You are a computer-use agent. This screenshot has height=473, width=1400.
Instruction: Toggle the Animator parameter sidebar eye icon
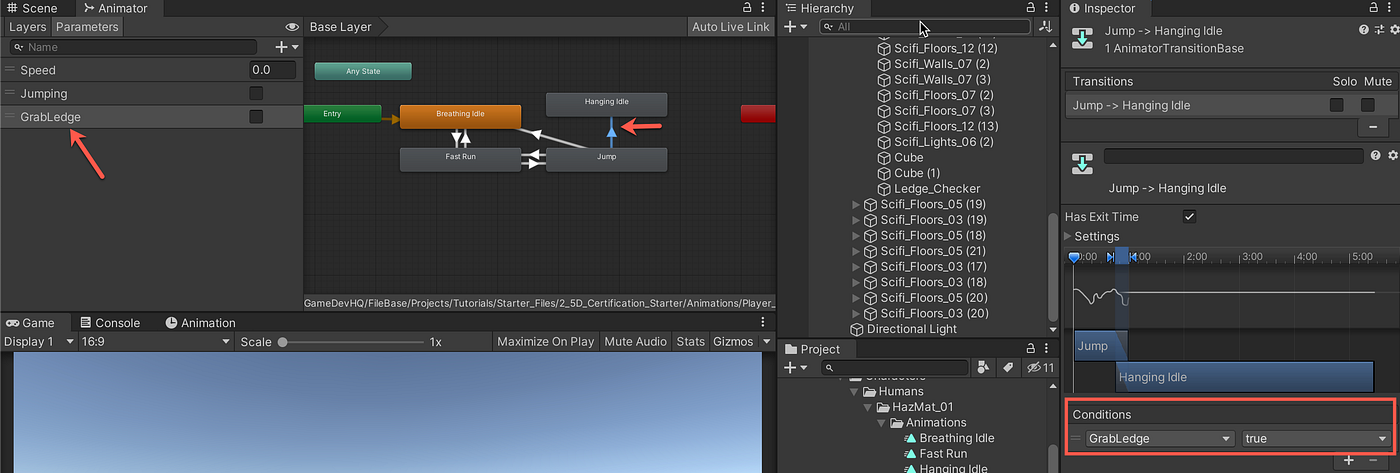click(x=292, y=27)
